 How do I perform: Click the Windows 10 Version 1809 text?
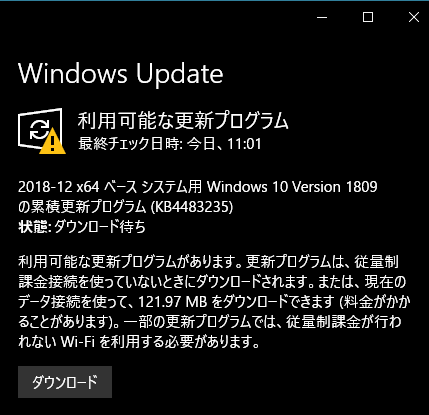tap(292, 187)
